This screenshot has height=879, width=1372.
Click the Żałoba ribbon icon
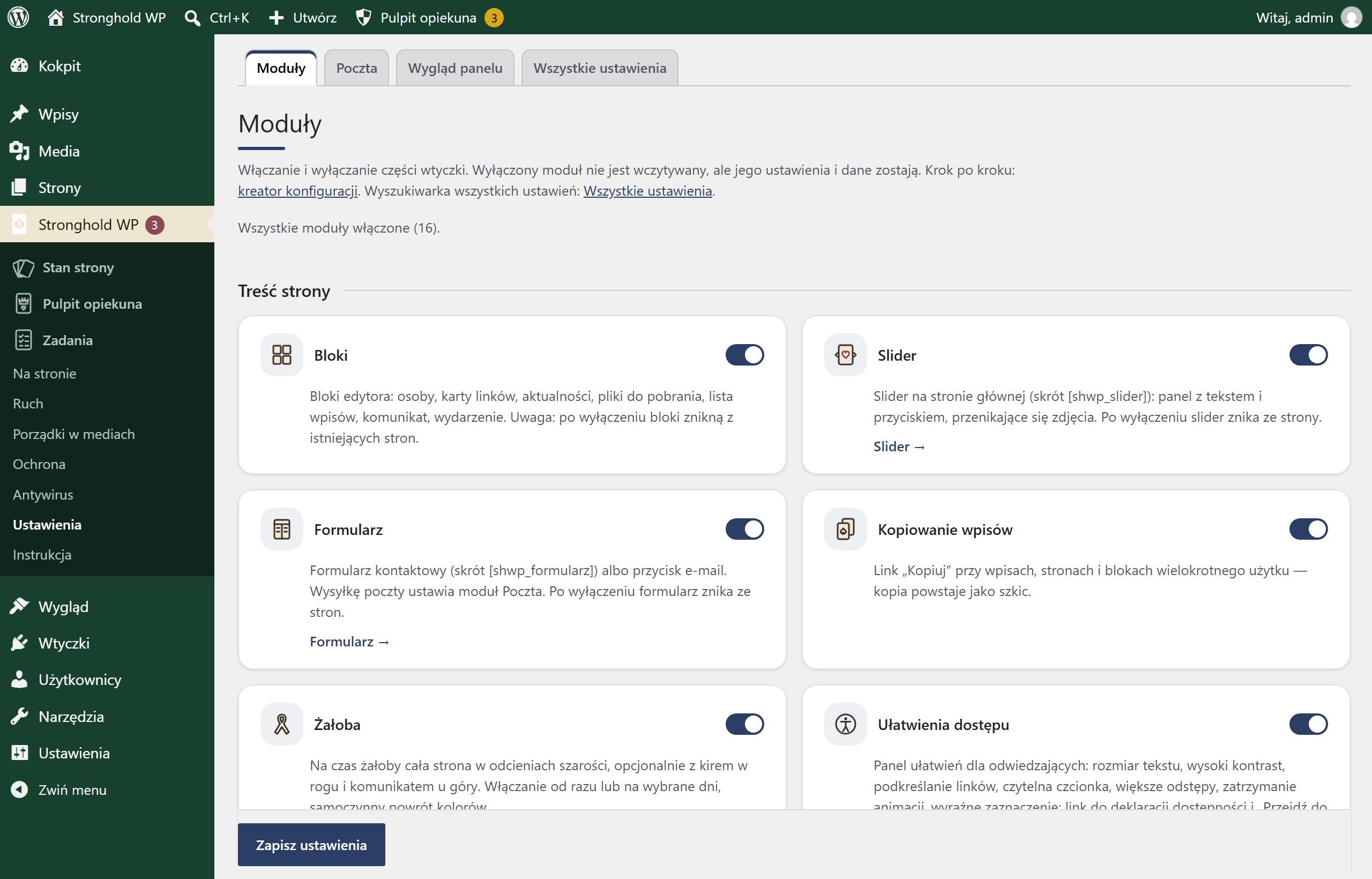(282, 724)
